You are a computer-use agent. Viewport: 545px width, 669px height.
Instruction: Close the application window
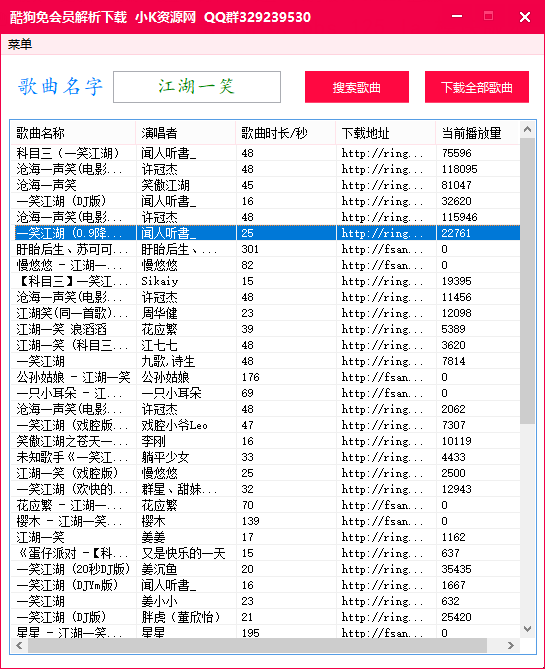click(x=525, y=17)
